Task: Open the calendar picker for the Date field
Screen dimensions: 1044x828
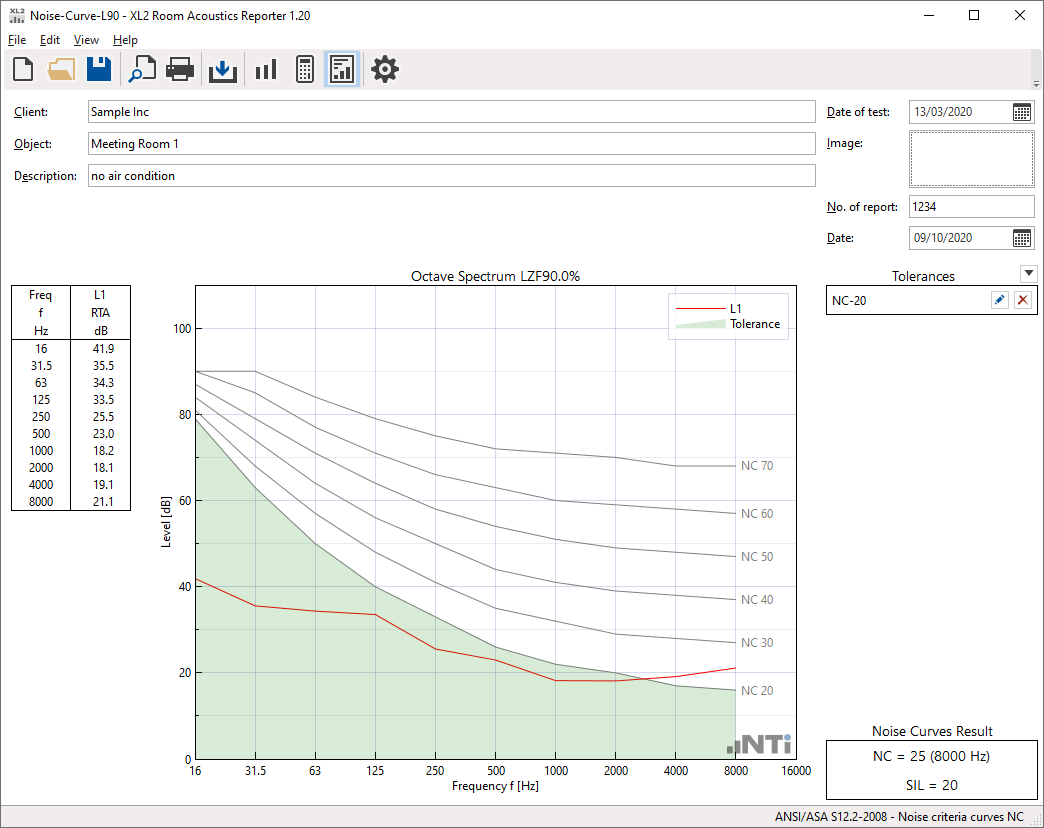Action: coord(1022,238)
